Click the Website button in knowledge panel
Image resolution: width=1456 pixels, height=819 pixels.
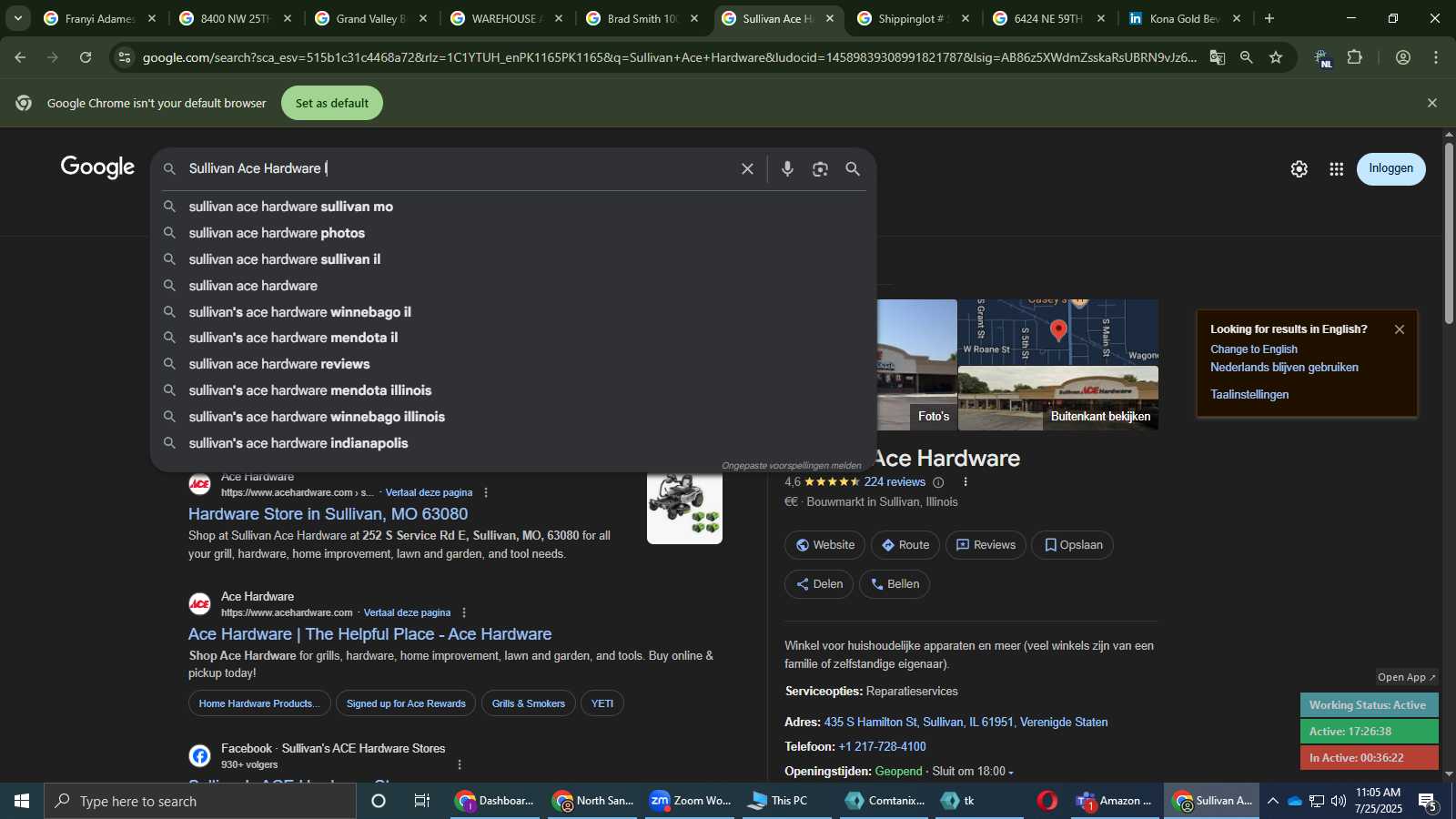point(825,545)
